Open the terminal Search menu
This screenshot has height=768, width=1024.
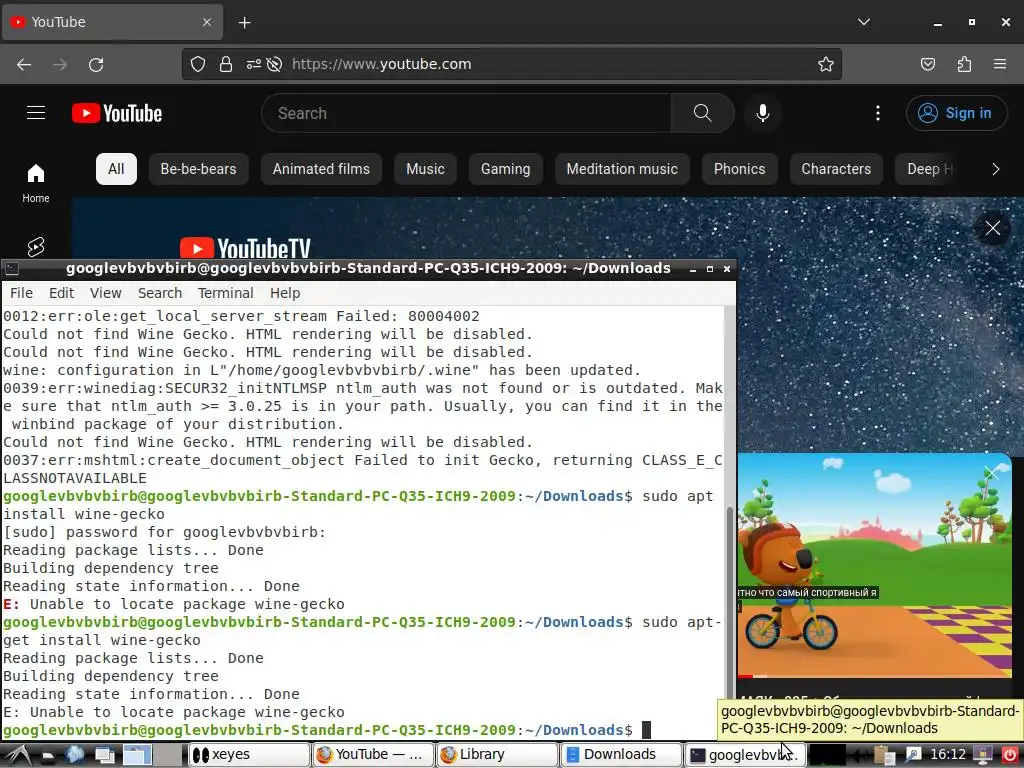tap(160, 293)
